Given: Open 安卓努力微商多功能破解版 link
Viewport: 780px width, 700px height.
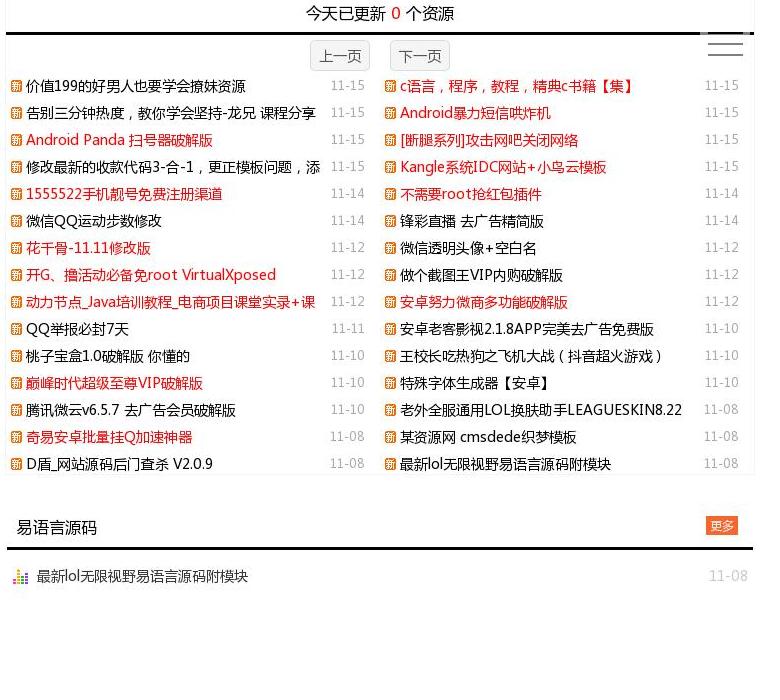Looking at the screenshot, I should coord(484,302).
